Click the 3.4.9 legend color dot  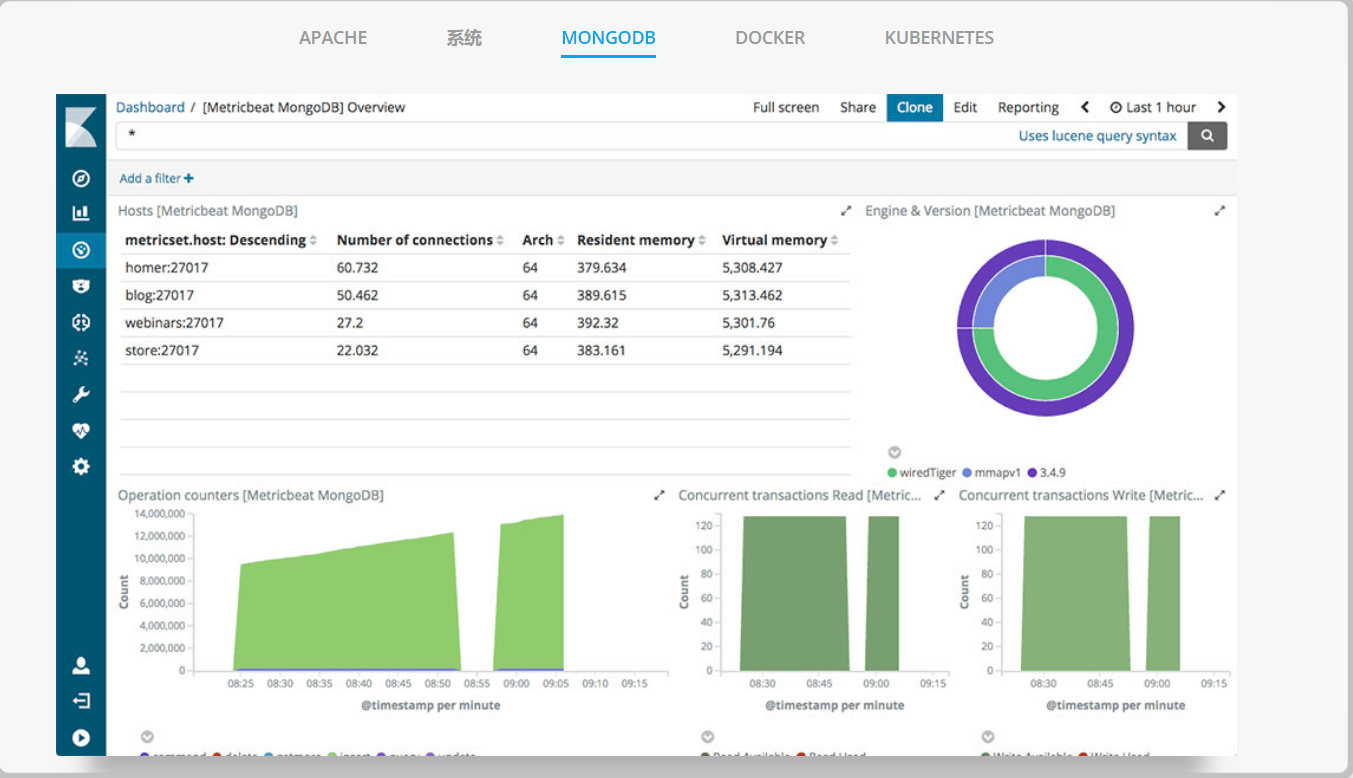pyautogui.click(x=1032, y=472)
